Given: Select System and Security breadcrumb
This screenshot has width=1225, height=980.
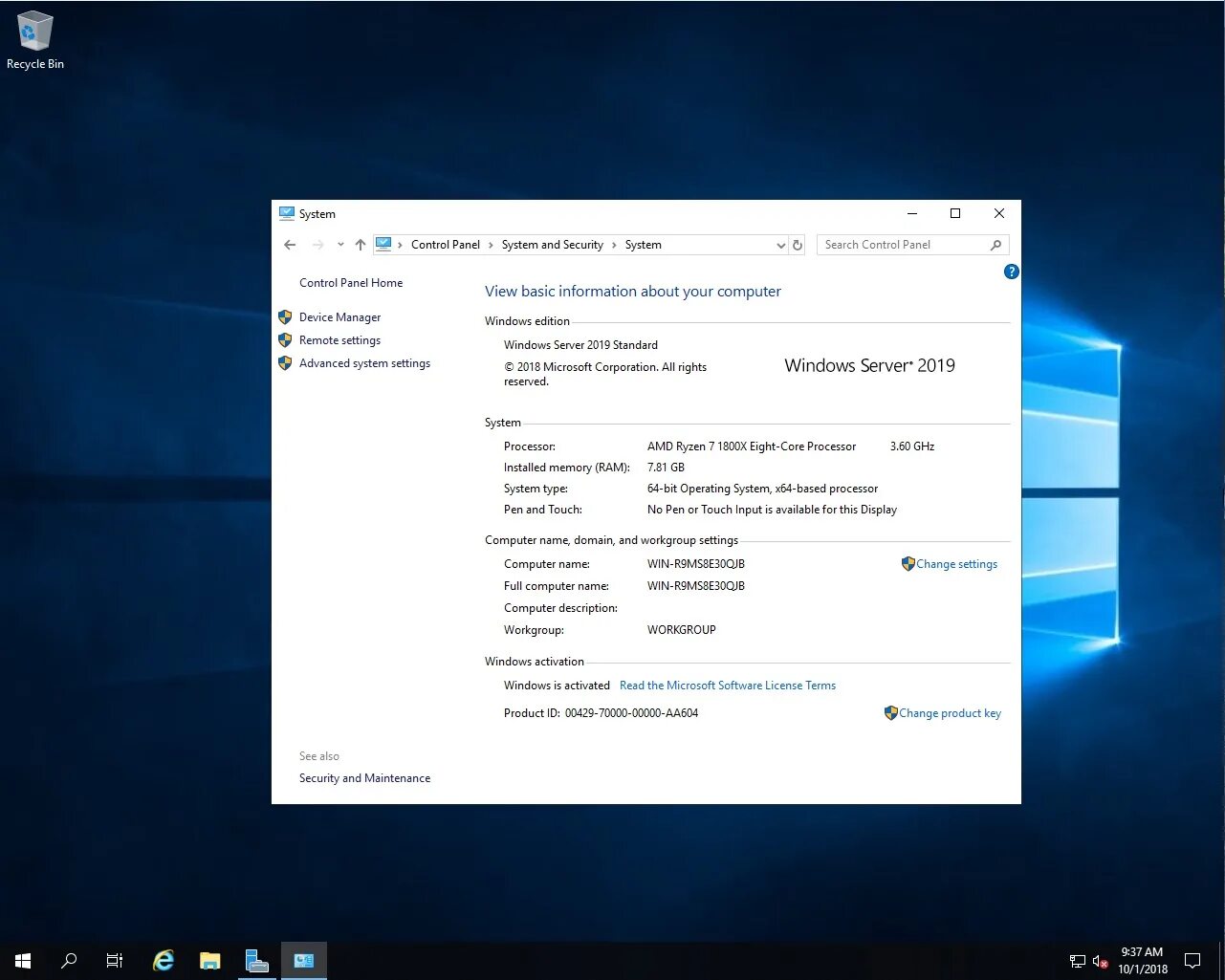Looking at the screenshot, I should [553, 245].
